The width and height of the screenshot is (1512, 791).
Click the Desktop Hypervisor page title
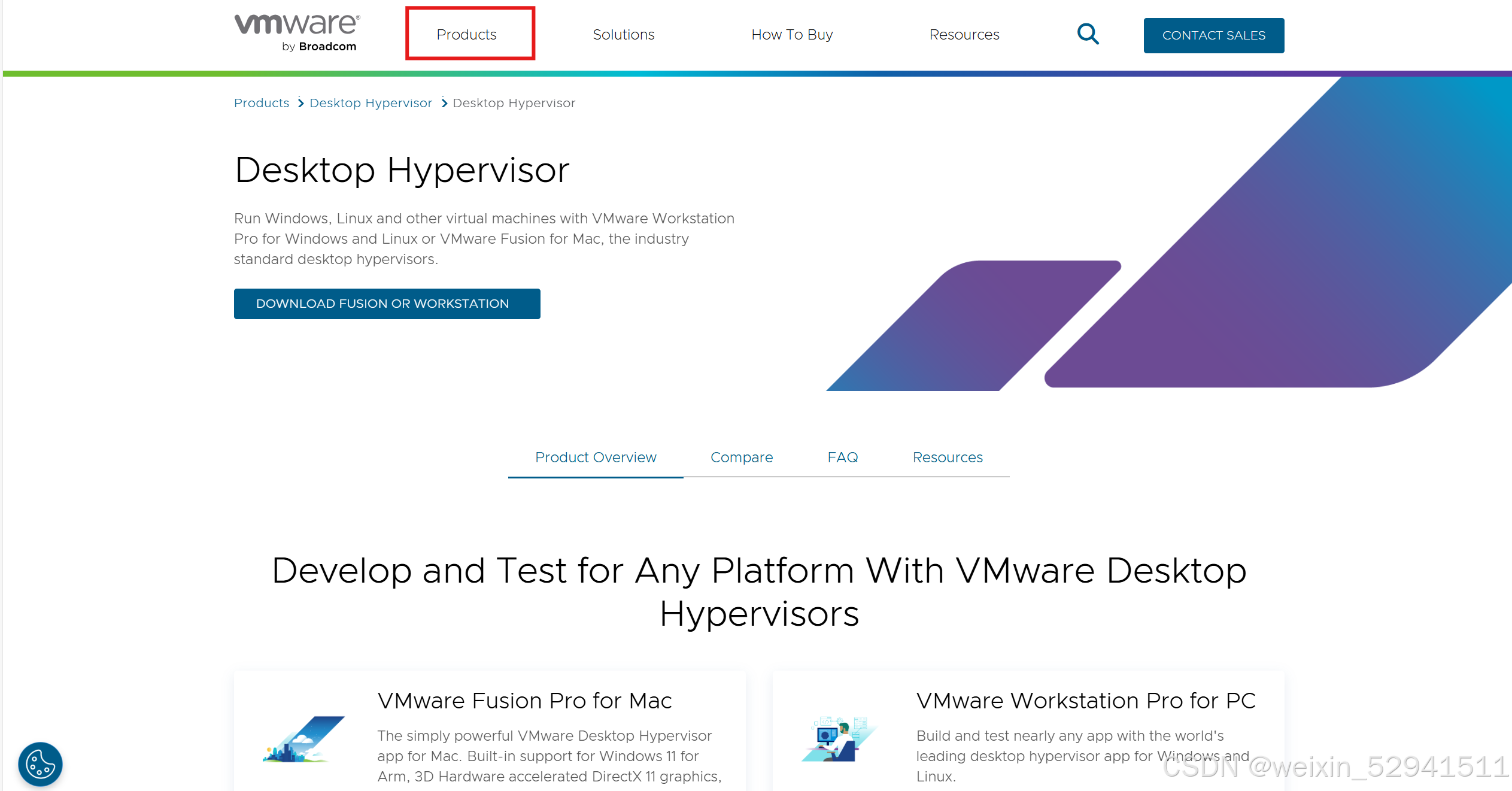(402, 170)
